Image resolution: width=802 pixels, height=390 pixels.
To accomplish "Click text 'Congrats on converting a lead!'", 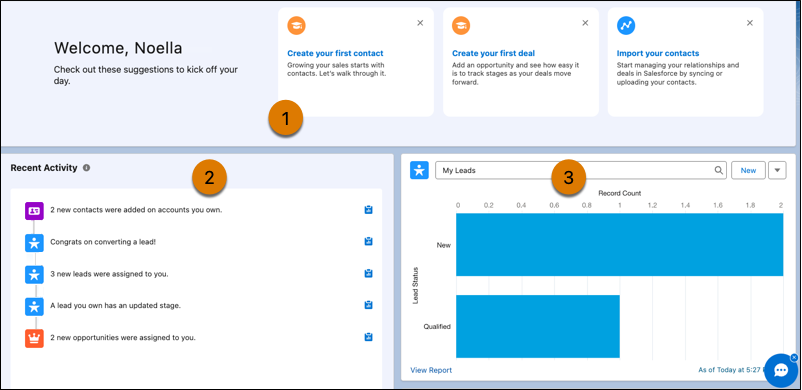I will coord(103,242).
